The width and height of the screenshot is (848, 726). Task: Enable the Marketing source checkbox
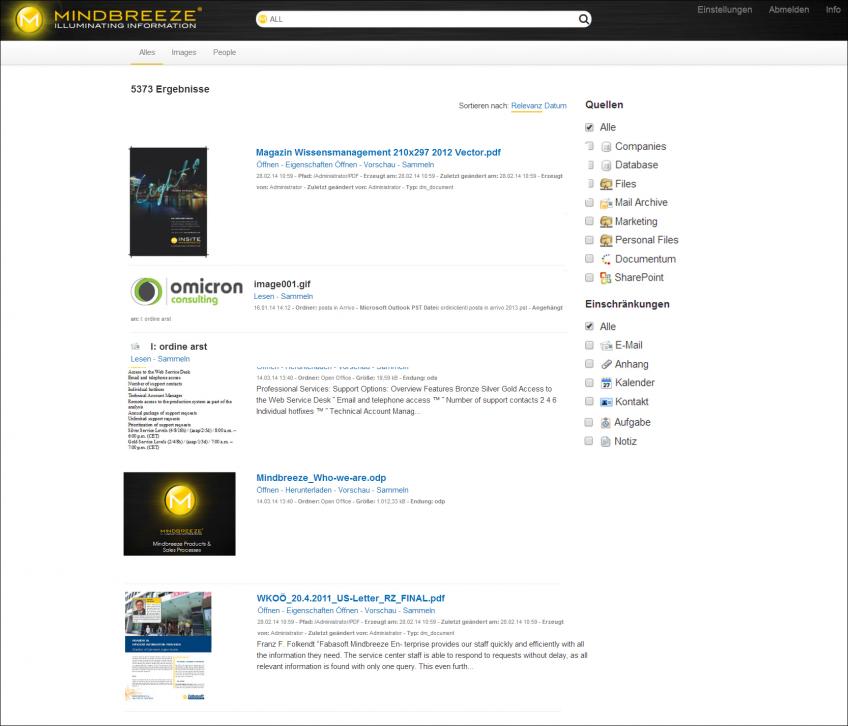point(590,221)
